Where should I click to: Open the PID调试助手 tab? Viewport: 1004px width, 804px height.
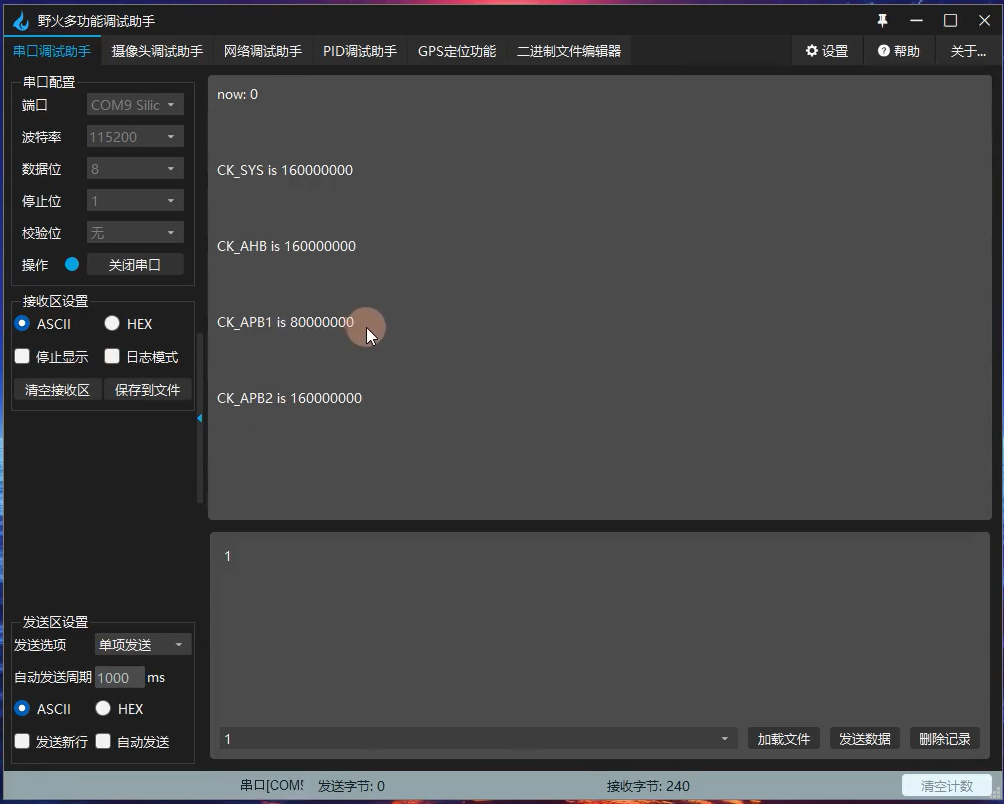click(x=359, y=51)
